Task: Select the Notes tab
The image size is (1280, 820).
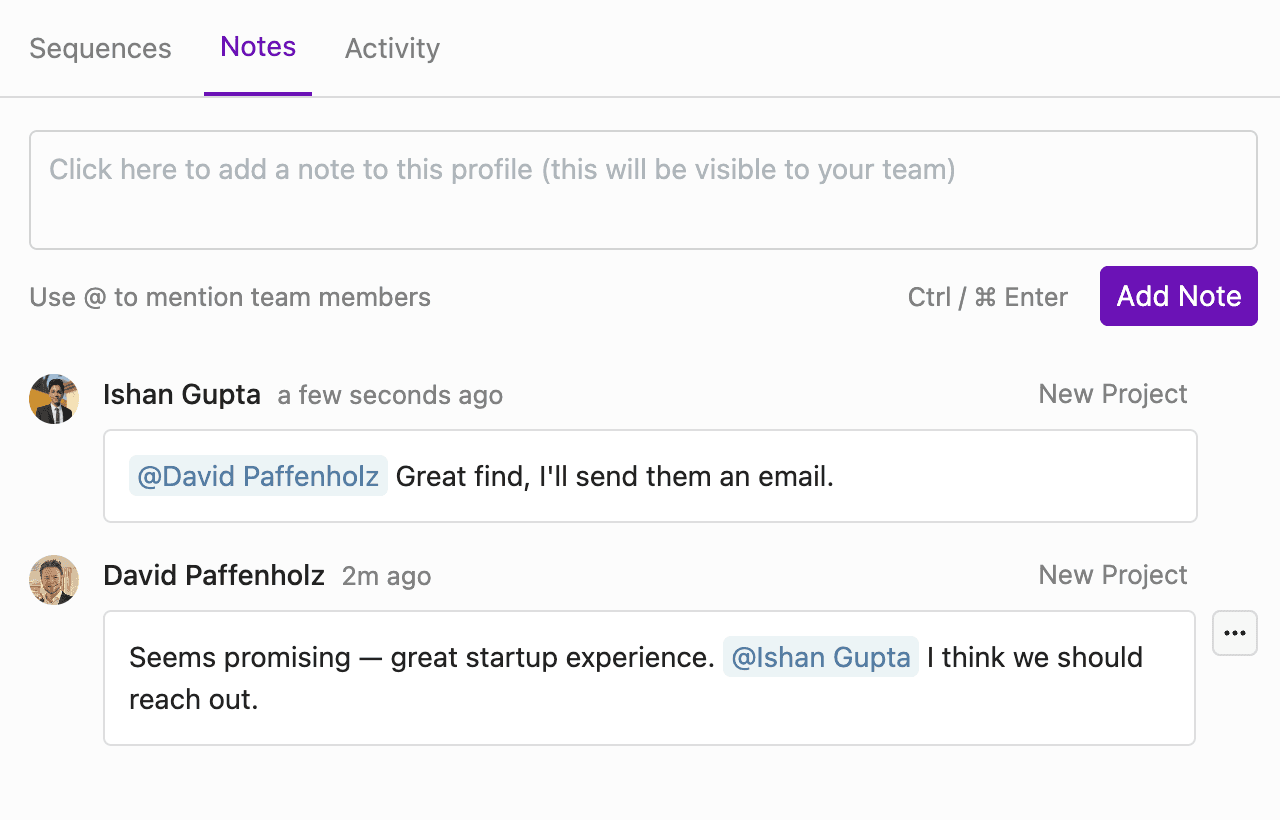Action: [258, 47]
